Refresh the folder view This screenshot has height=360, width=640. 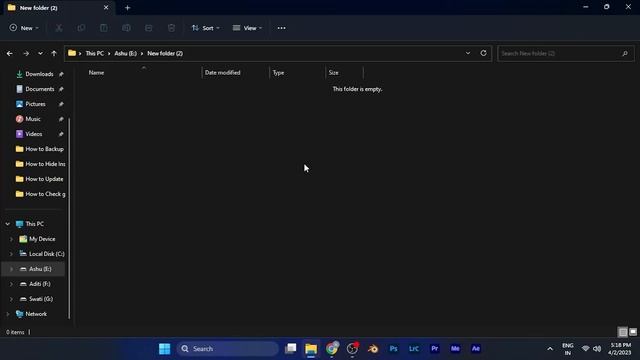pyautogui.click(x=483, y=53)
